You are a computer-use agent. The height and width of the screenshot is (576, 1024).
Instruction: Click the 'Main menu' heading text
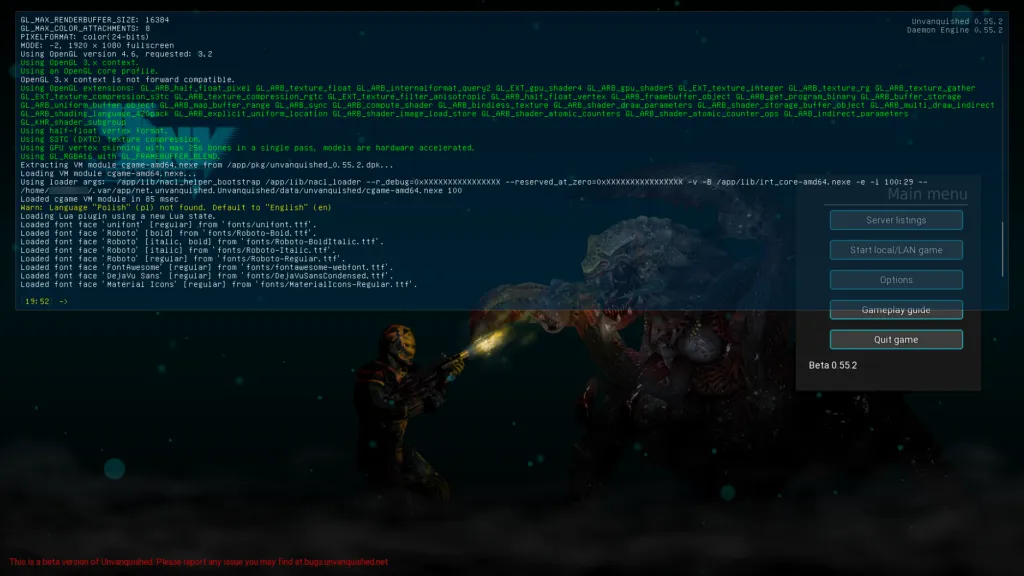click(x=927, y=194)
